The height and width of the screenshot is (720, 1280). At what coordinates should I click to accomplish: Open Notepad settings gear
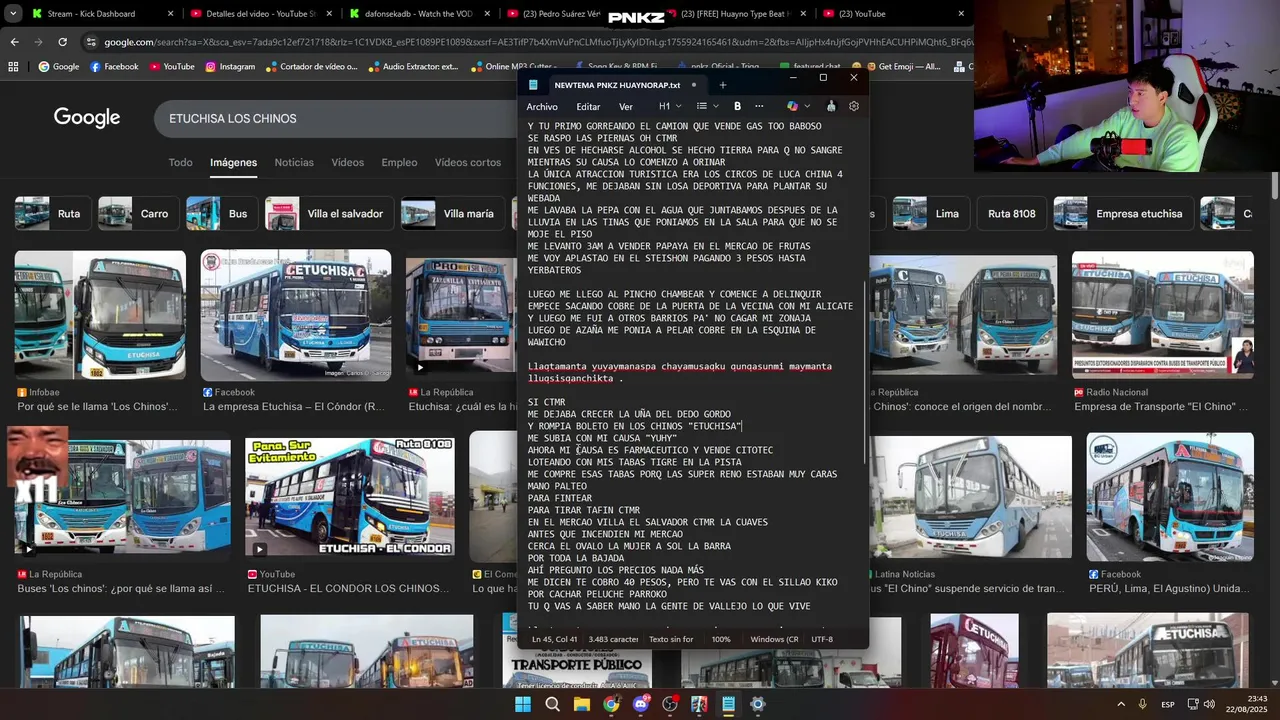point(854,106)
